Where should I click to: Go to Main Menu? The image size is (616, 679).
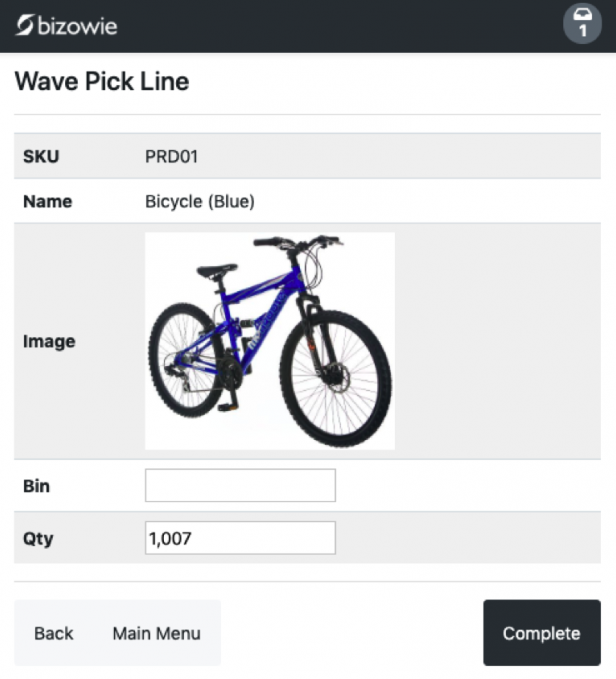point(156,633)
